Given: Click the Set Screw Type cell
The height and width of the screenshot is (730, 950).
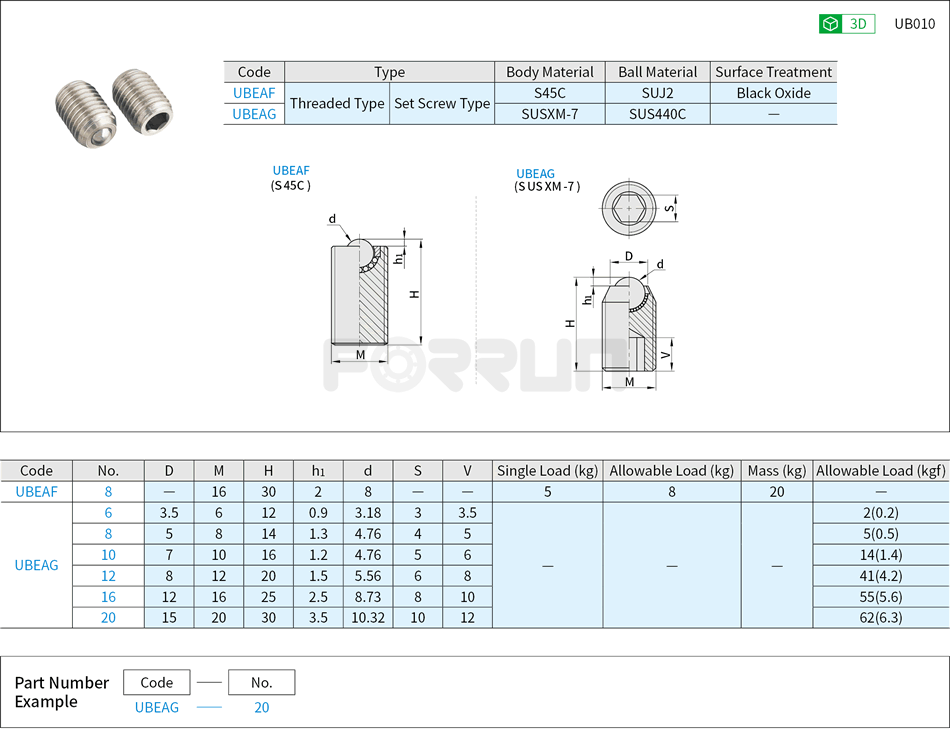Looking at the screenshot, I should point(442,104).
